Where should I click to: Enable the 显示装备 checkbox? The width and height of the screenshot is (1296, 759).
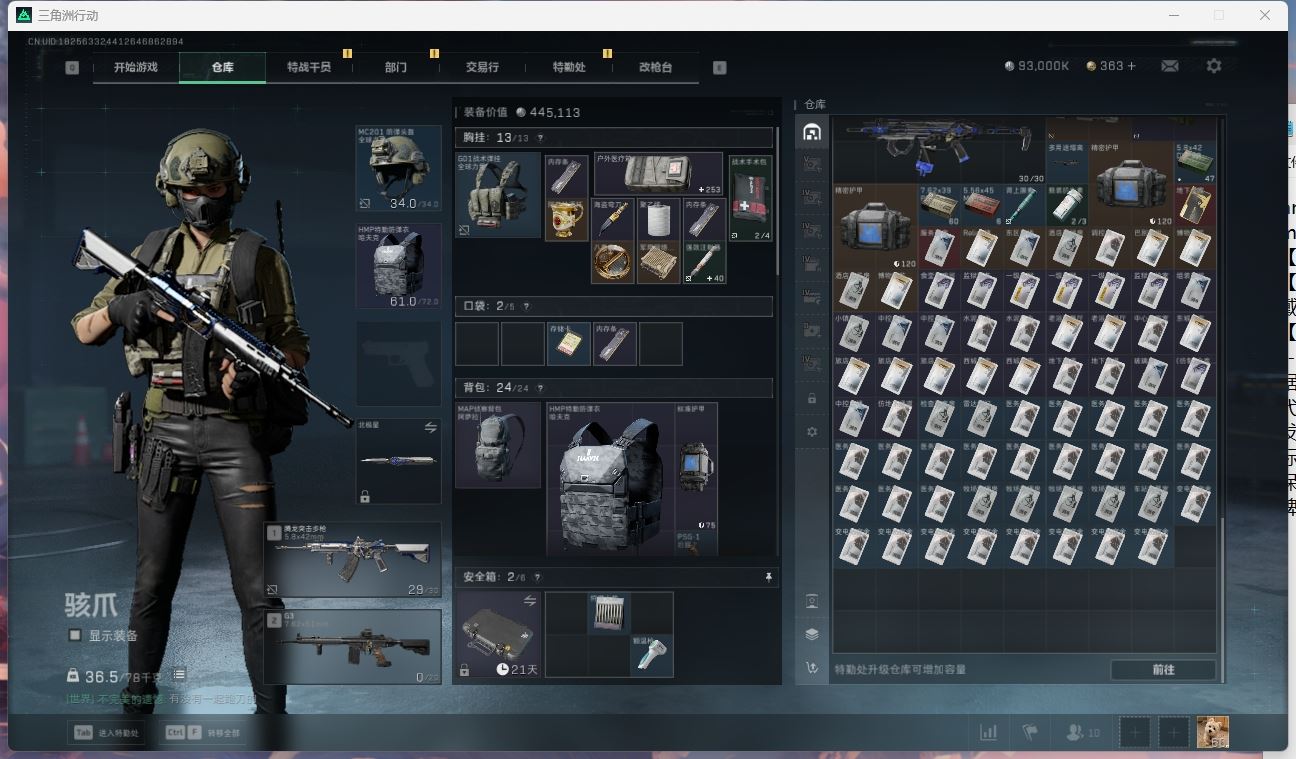[x=75, y=635]
